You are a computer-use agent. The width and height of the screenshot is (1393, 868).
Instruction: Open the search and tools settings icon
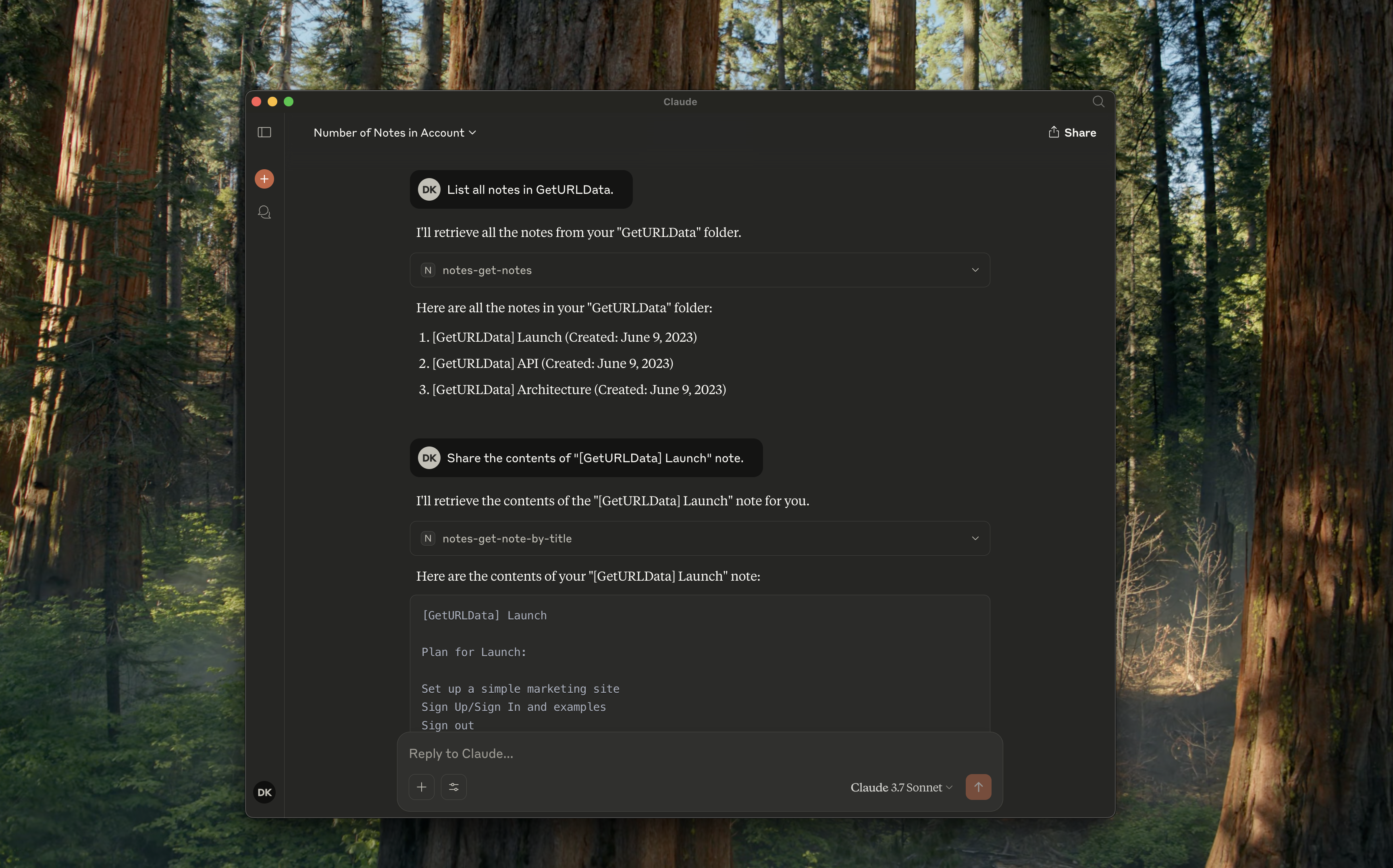coord(453,787)
